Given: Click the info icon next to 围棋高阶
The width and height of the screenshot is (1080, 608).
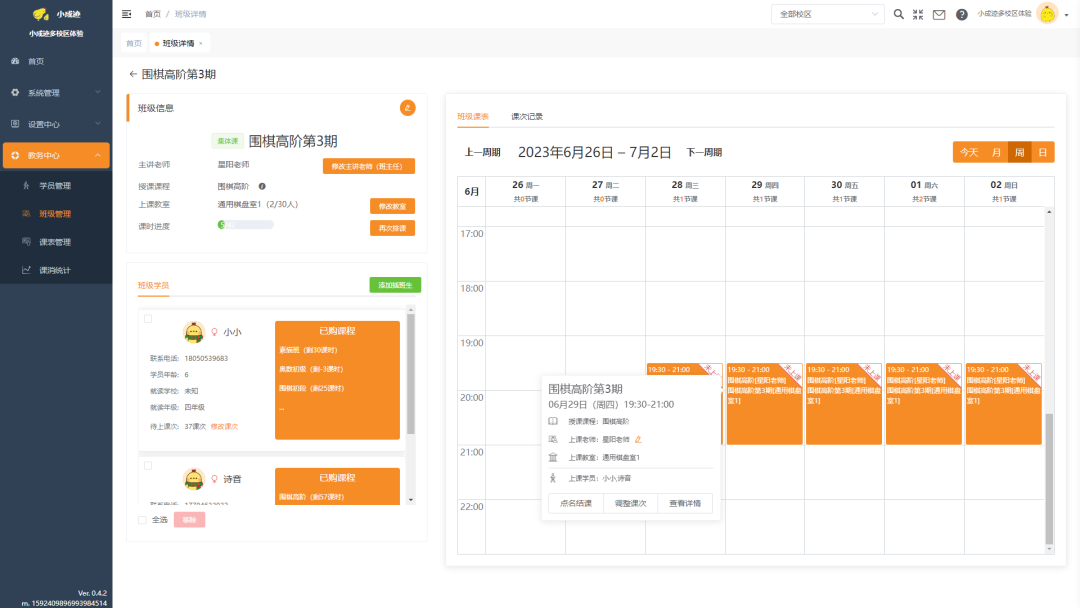Looking at the screenshot, I should (x=262, y=186).
